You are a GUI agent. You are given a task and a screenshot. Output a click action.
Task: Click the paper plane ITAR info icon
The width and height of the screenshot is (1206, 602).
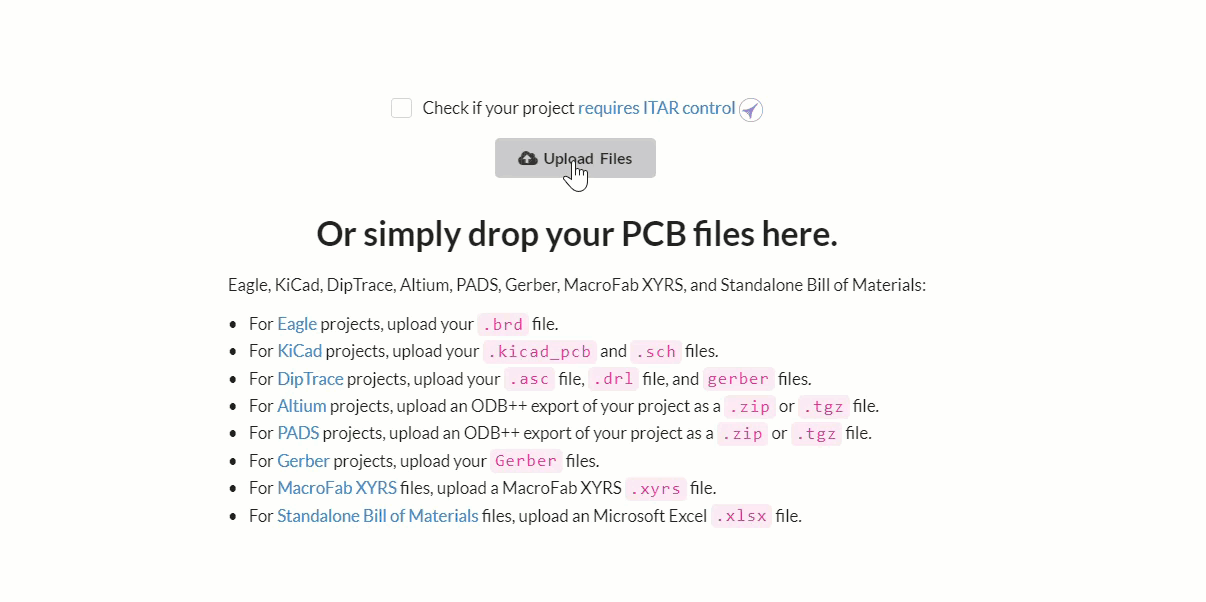[751, 109]
